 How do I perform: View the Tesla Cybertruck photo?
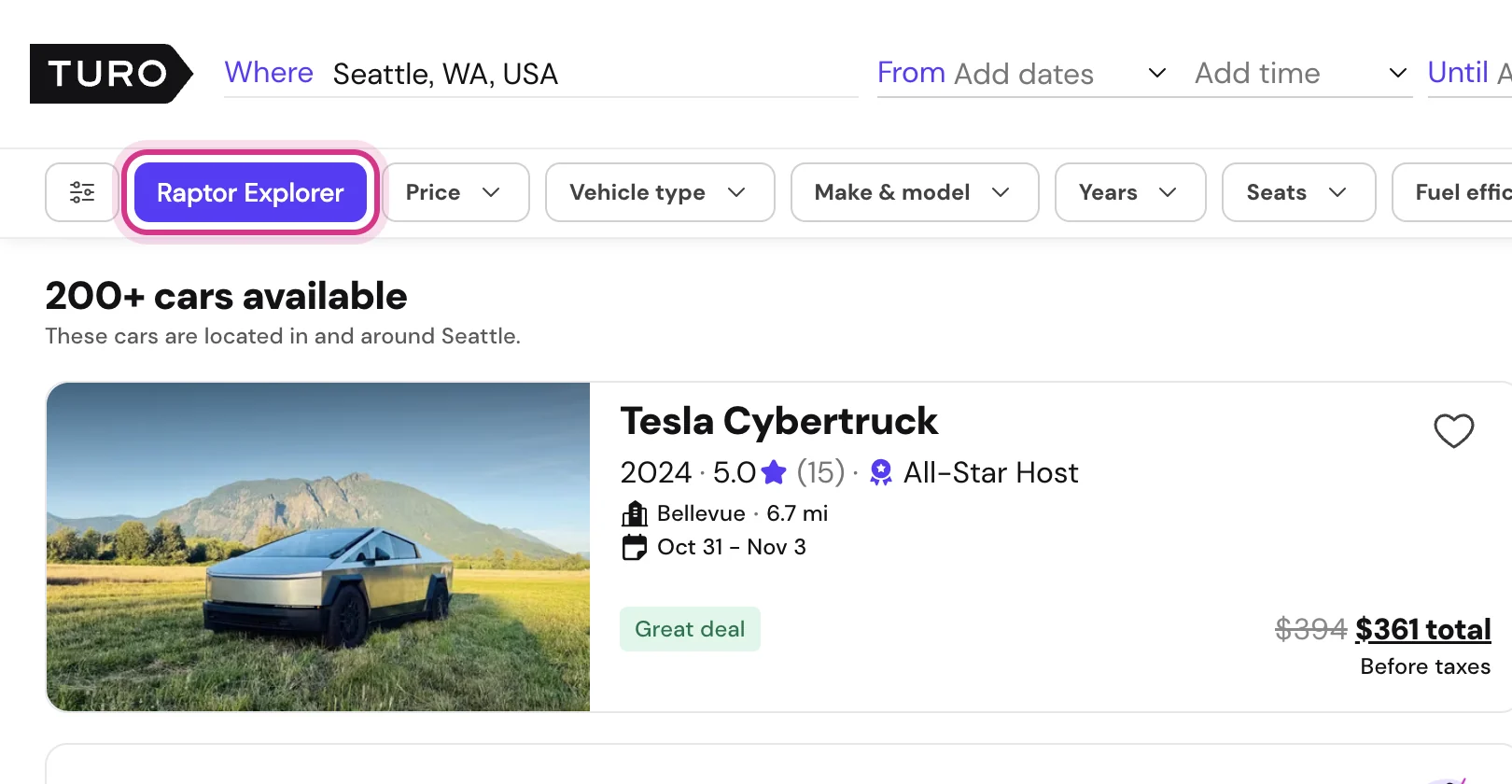point(318,547)
